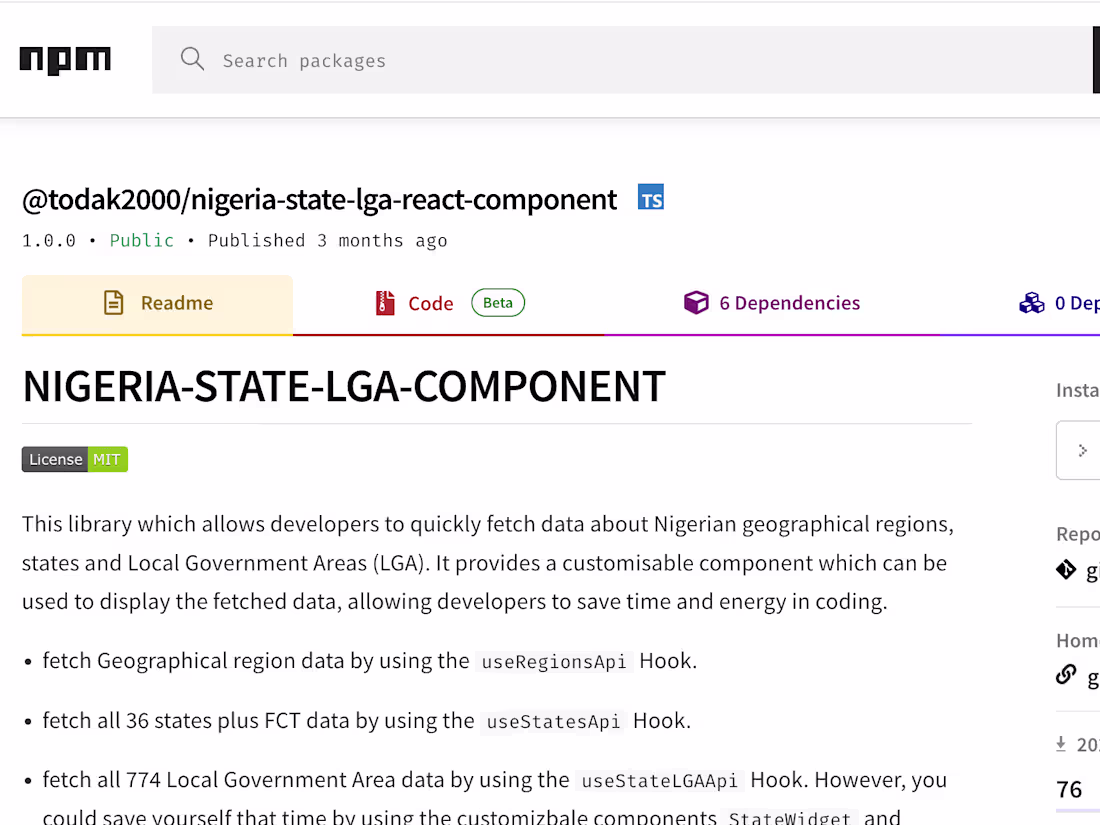Viewport: 1100px width, 825px height.
Task: Click the Code file icon
Action: 384,302
